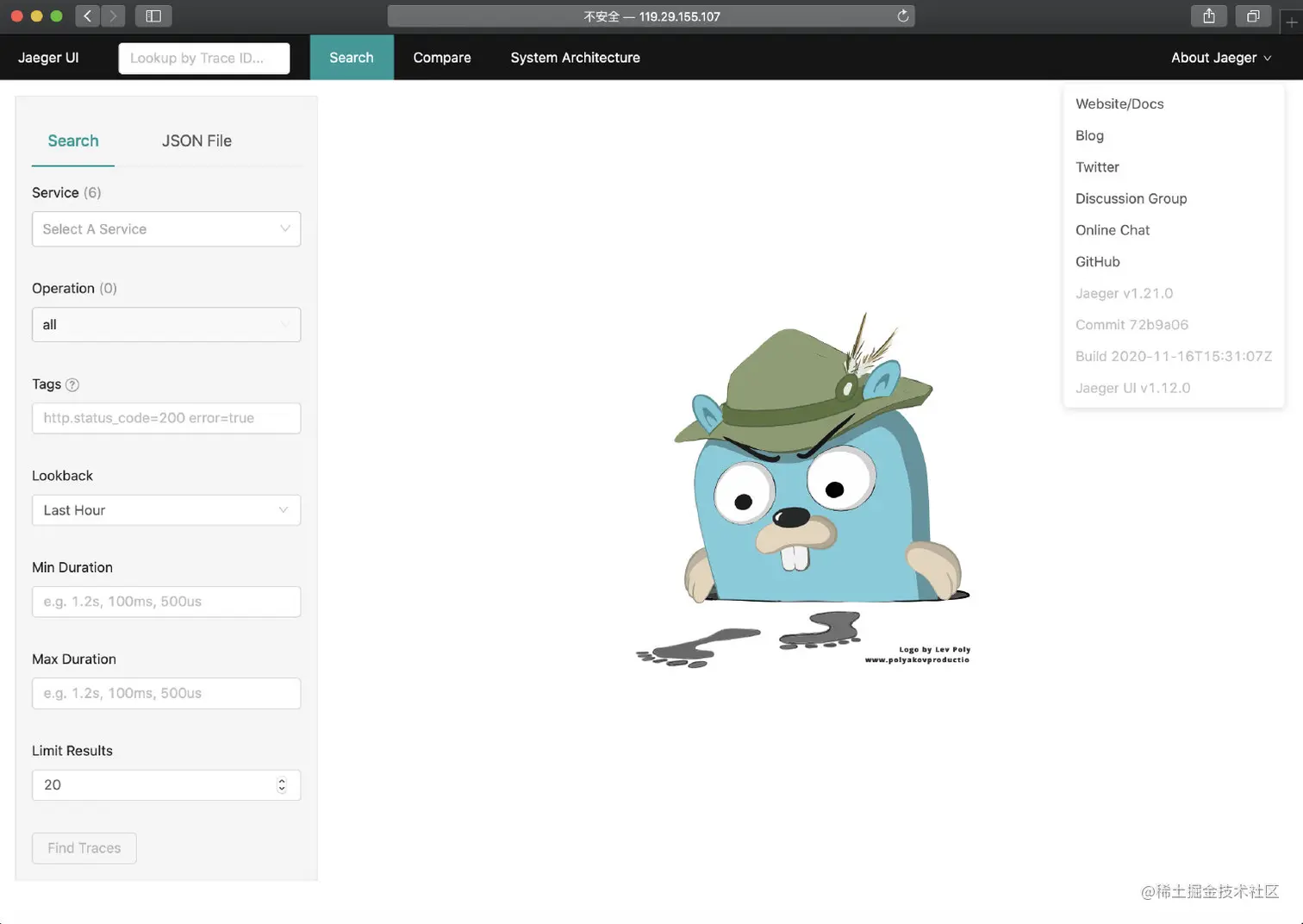Click the Jaeger gopher mascot image

(803, 490)
